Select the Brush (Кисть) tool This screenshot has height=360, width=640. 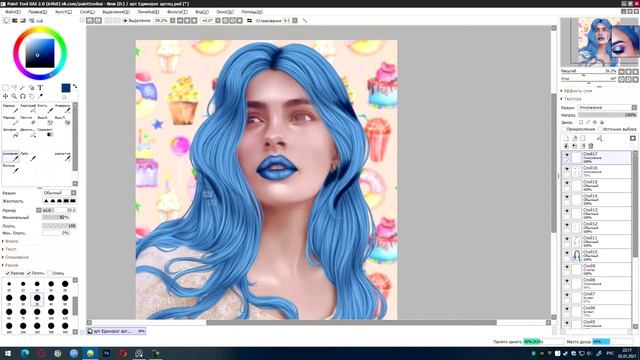[x=45, y=109]
